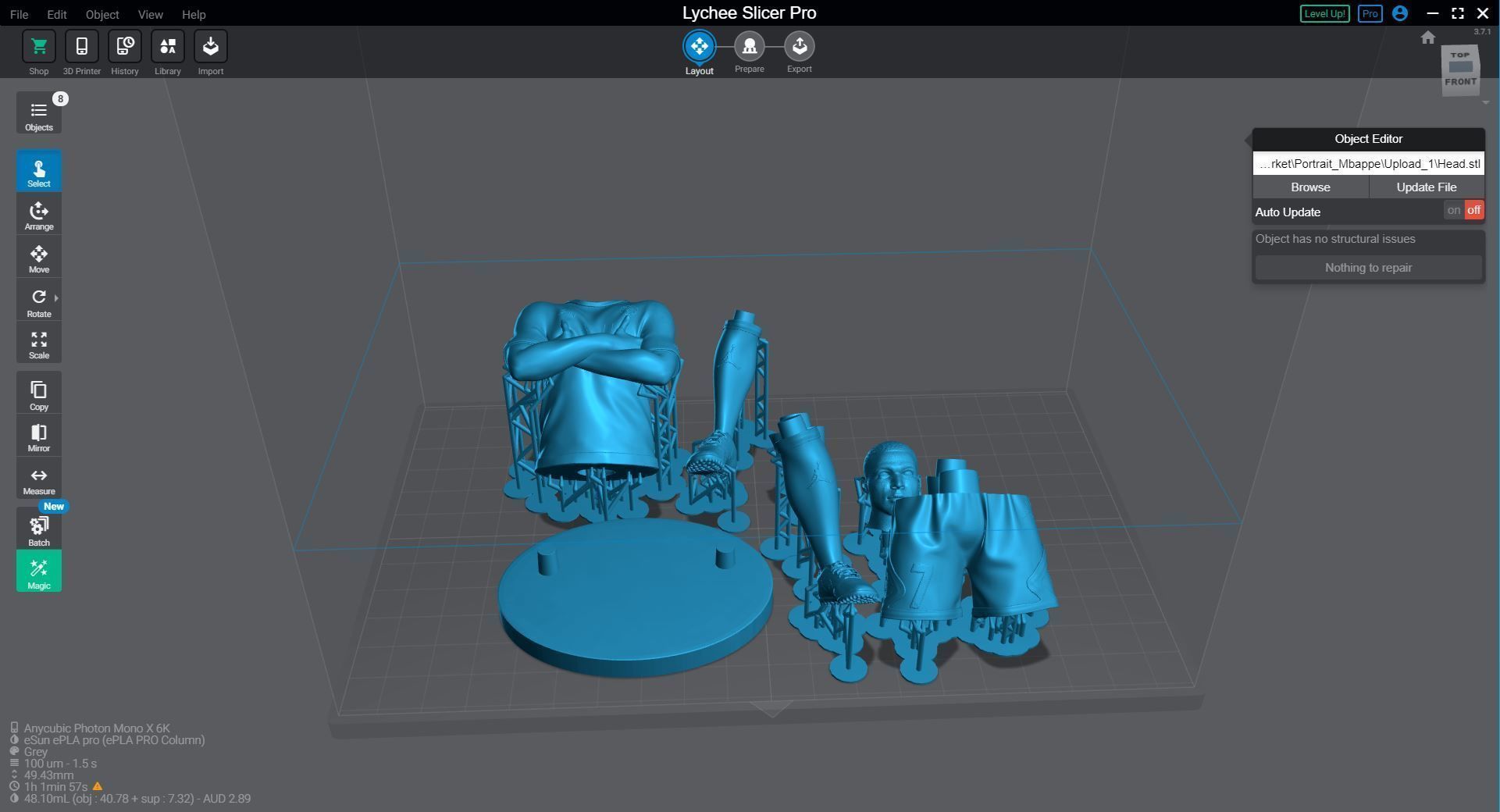Activate the Select tool

[38, 172]
